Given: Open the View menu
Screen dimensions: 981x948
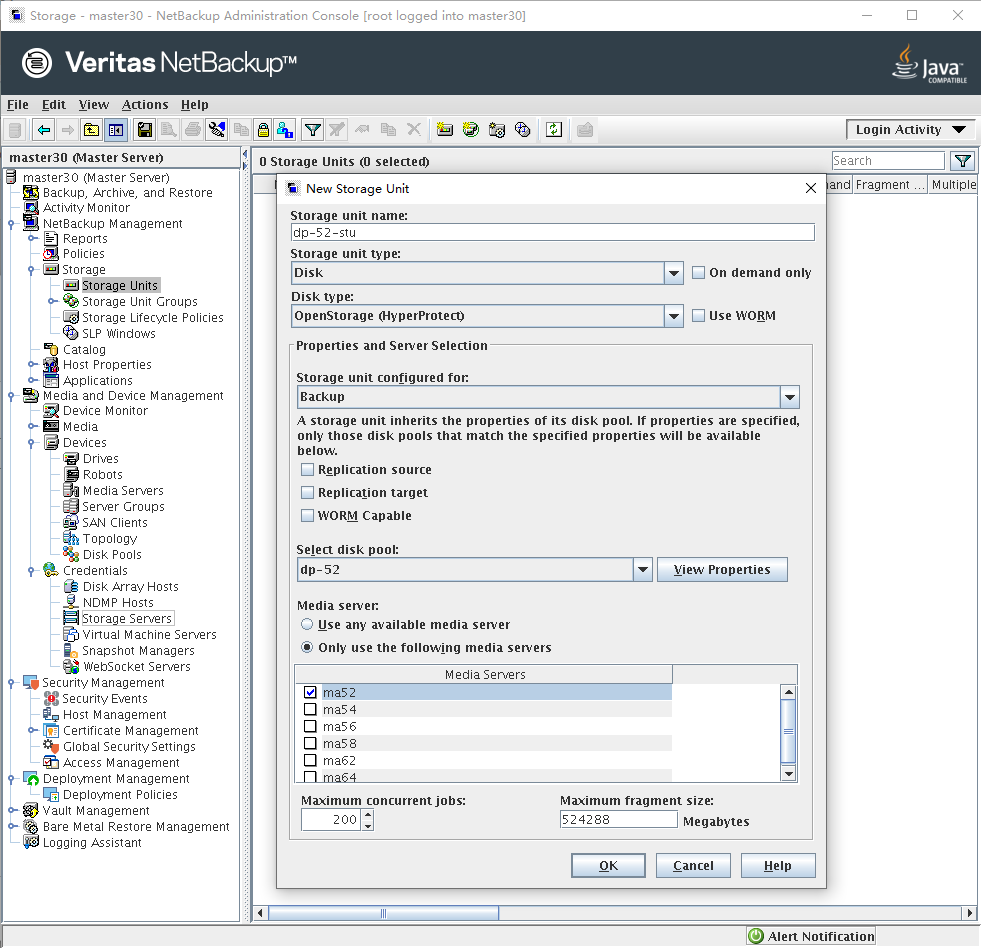Looking at the screenshot, I should [94, 105].
